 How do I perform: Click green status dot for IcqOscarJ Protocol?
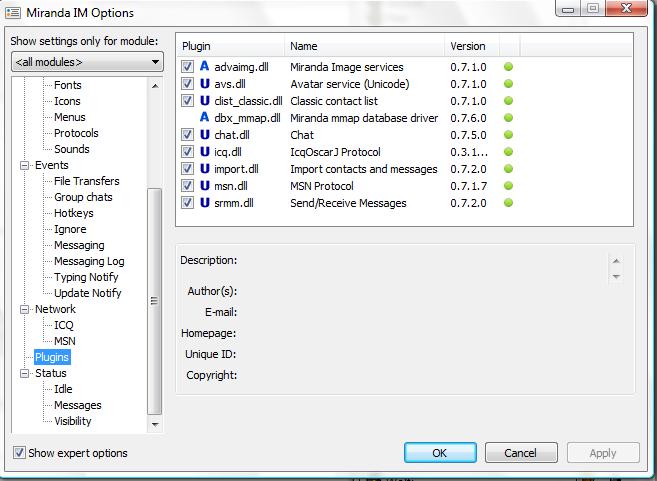tap(508, 152)
